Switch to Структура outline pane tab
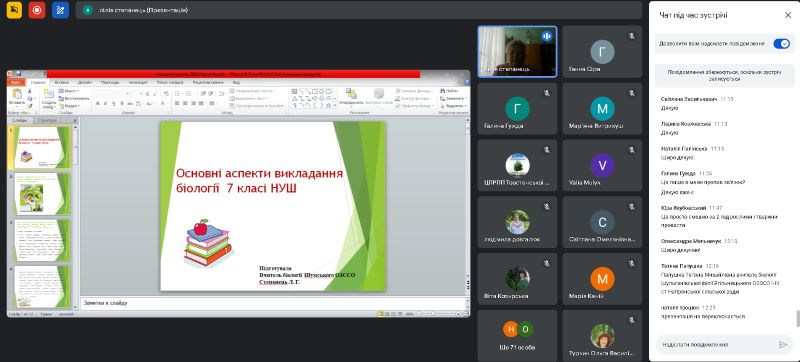800x362 pixels. tap(47, 120)
